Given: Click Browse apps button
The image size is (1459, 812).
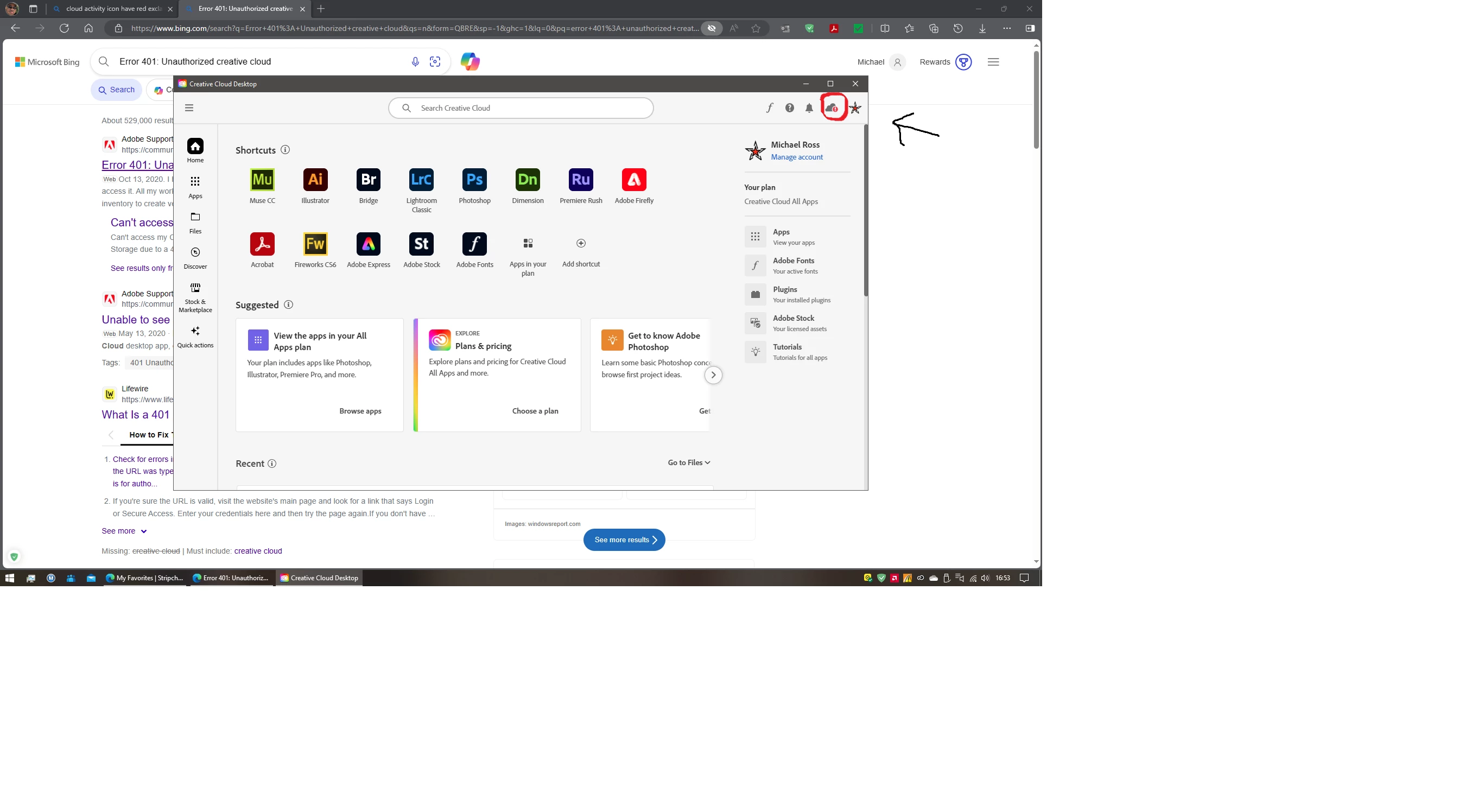Looking at the screenshot, I should point(360,411).
